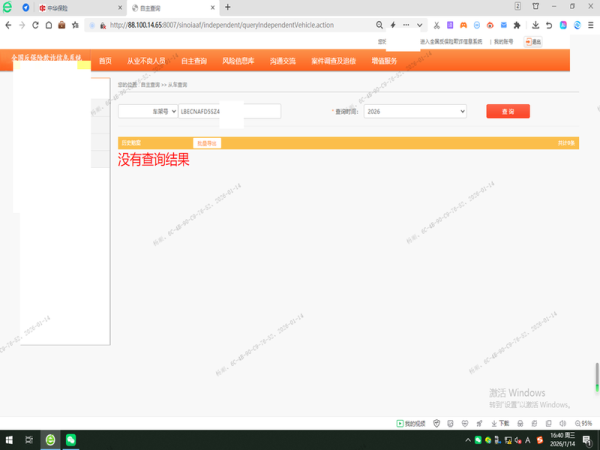Open a new browser tab with plus icon
Viewport: 600px width, 450px height.
pyautogui.click(x=228, y=7)
